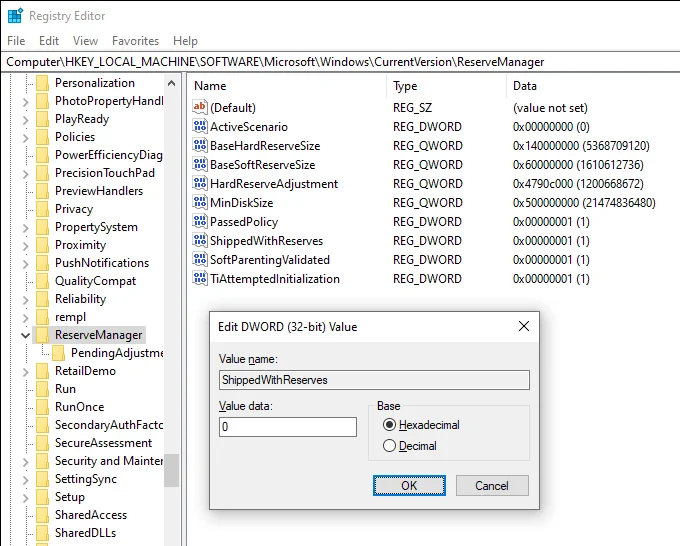Click the BaseHardReserveSize value icon

tap(199, 145)
